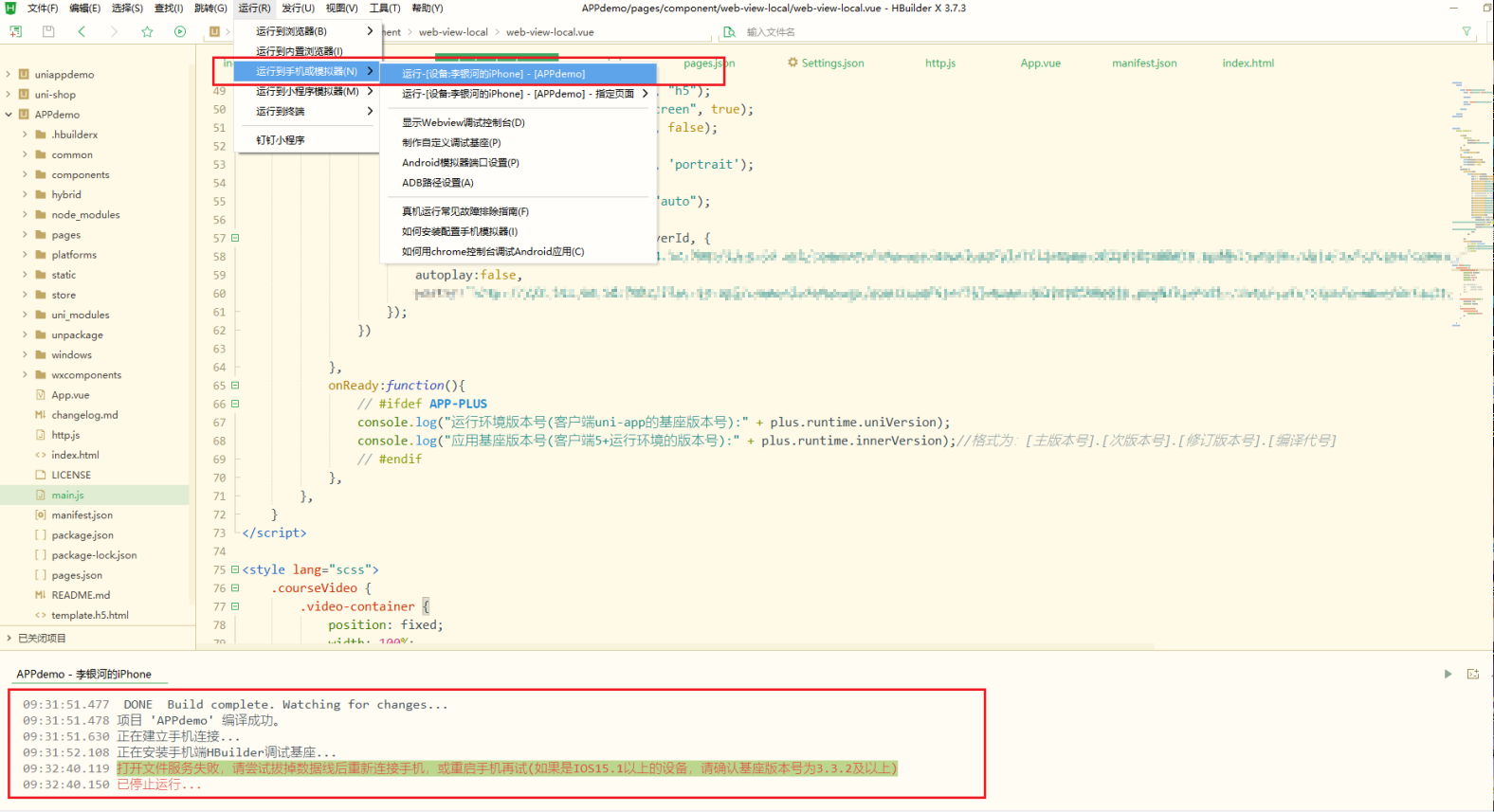1494x812 pixels.
Task: Click the manifest.json file icon in tree
Action: (x=41, y=514)
